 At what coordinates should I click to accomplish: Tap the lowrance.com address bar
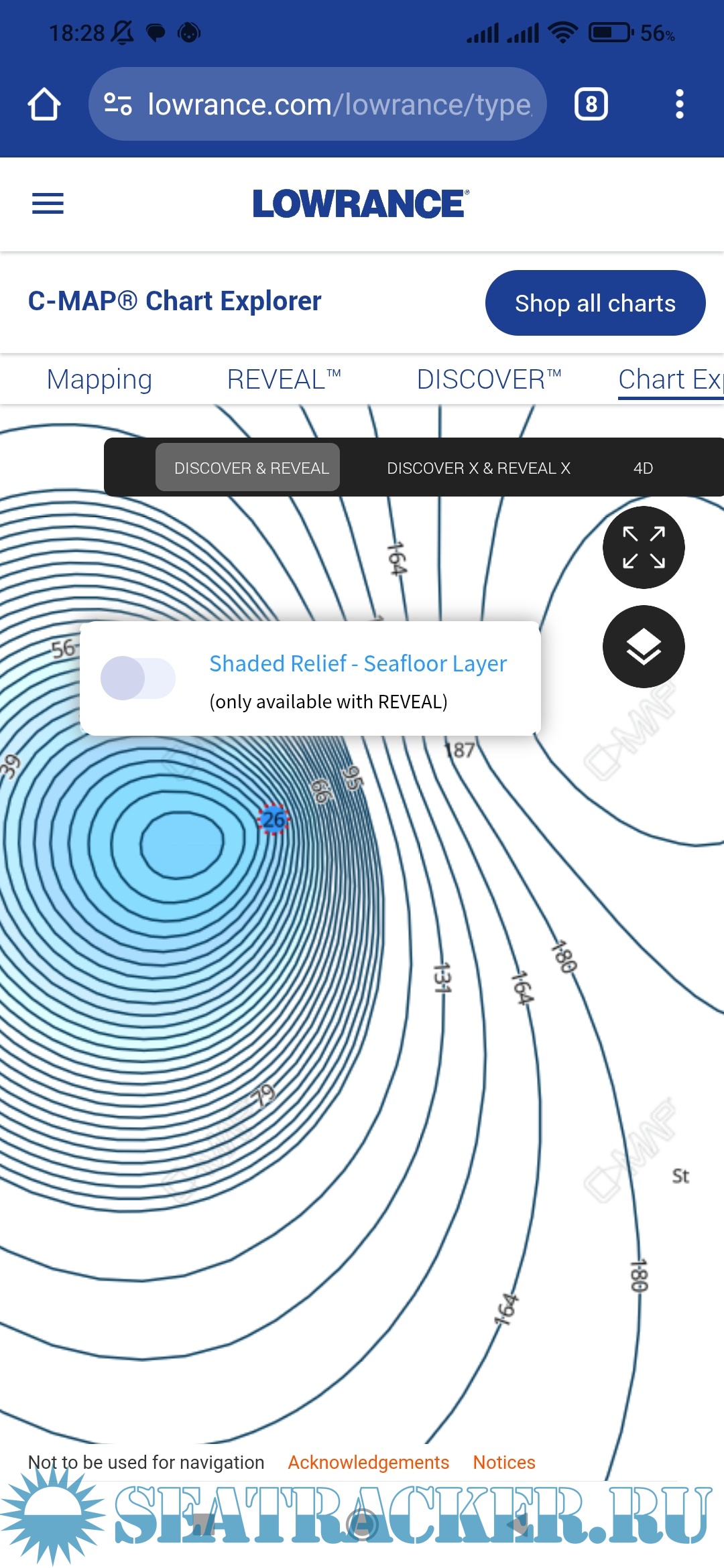tap(339, 105)
